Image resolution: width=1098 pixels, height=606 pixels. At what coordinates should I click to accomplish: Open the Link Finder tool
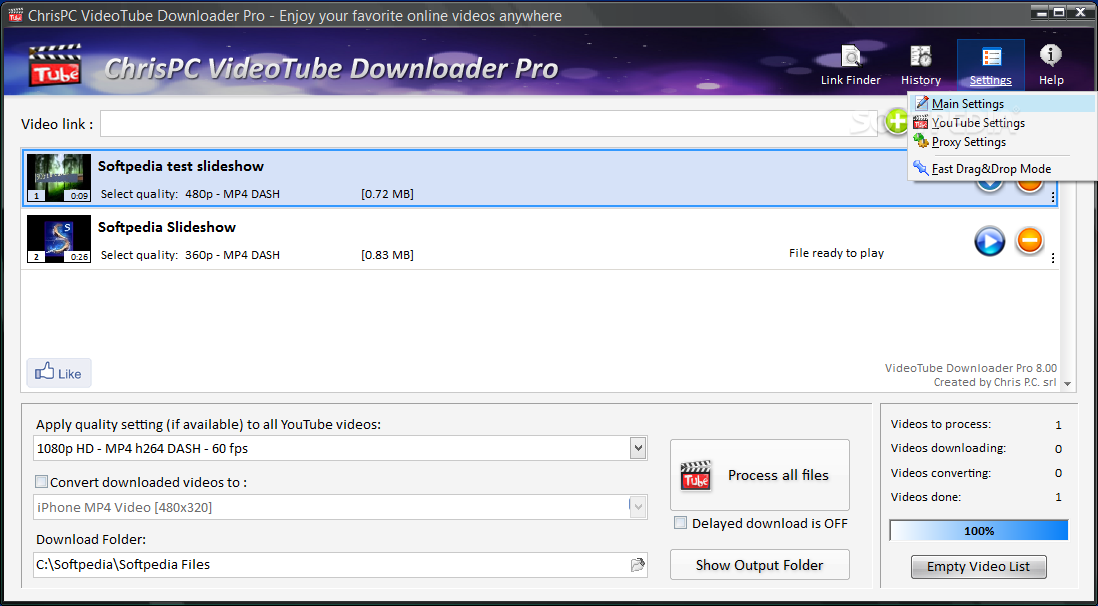[x=851, y=65]
